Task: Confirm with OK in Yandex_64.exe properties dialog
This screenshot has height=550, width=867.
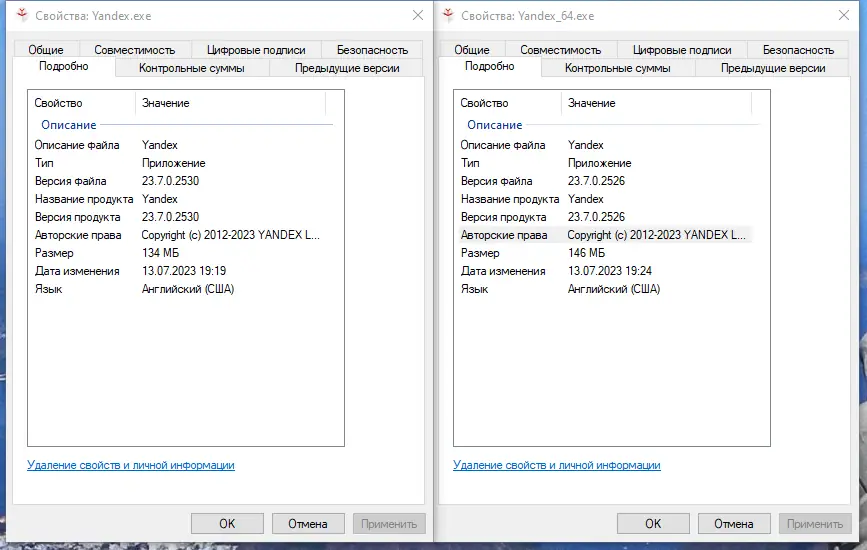Action: 653,523
